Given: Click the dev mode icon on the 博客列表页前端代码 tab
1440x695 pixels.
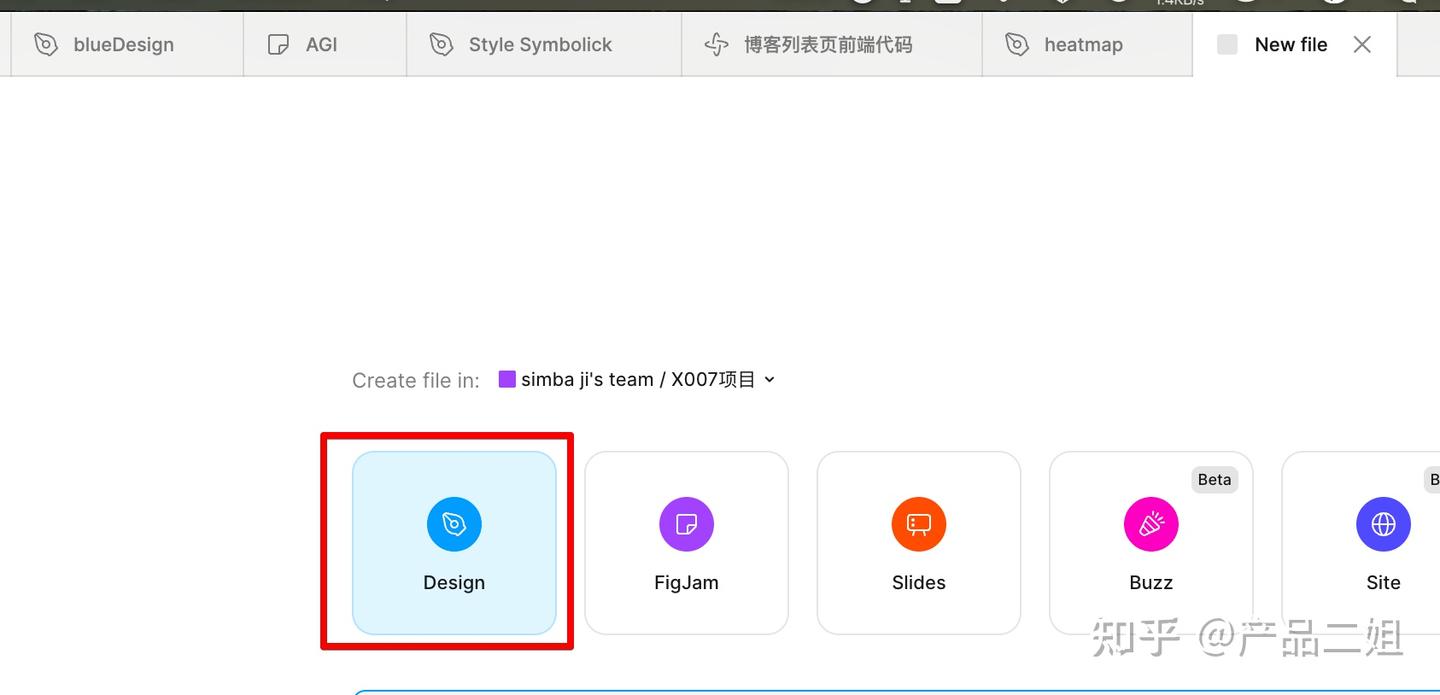Looking at the screenshot, I should click(716, 44).
